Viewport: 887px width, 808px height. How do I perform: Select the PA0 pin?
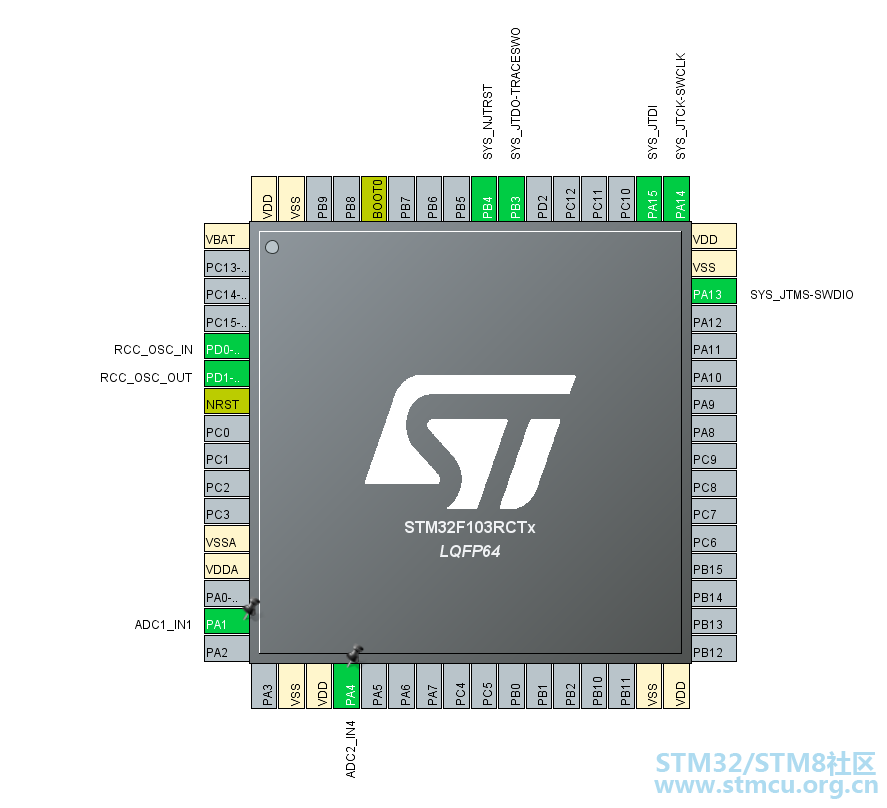click(227, 594)
